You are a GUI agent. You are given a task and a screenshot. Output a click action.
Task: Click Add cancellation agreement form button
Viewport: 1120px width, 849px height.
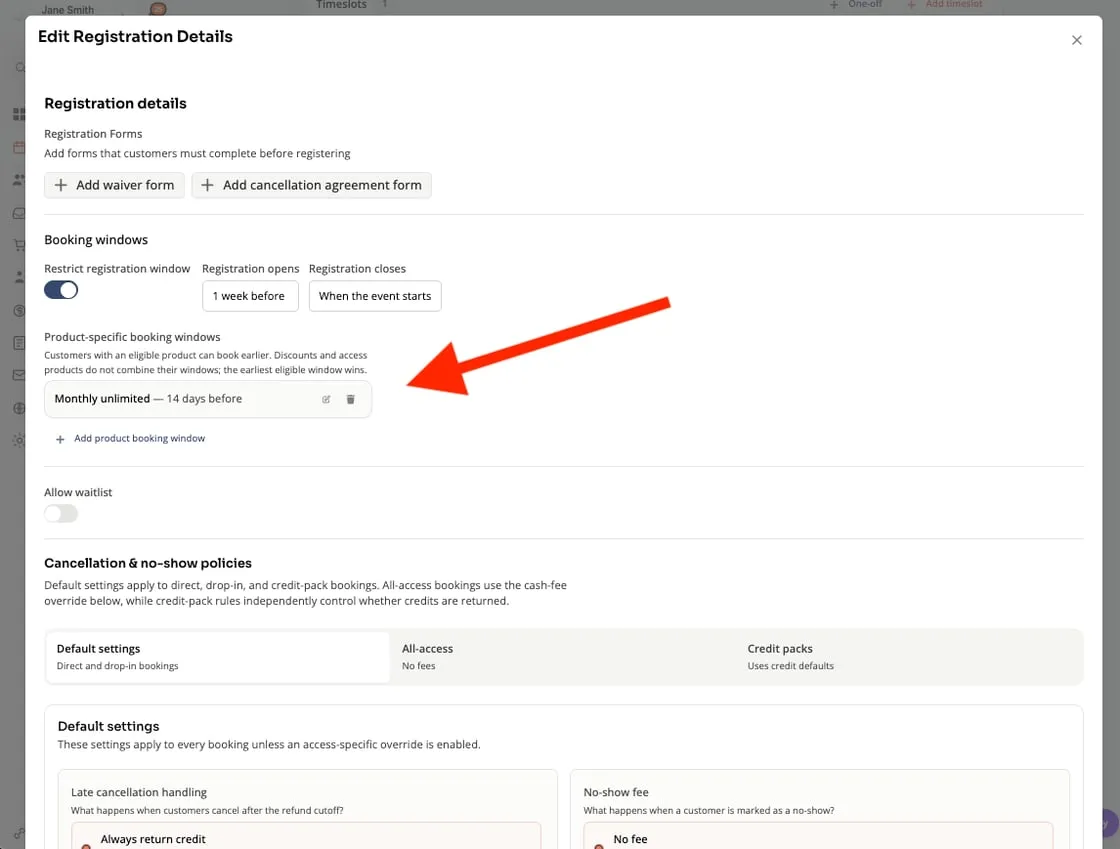click(x=311, y=185)
